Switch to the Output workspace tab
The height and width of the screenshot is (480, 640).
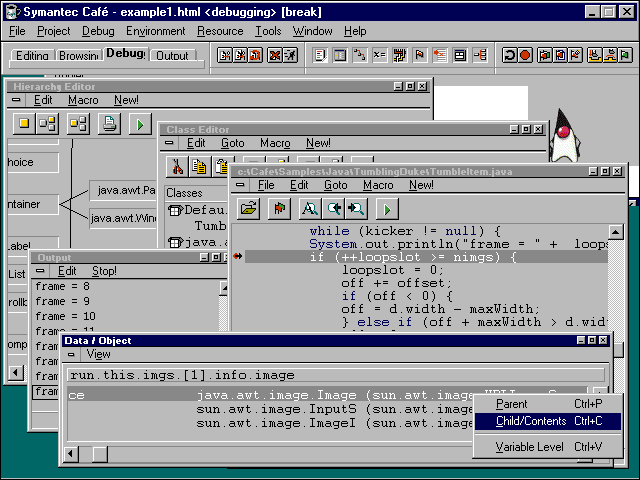pyautogui.click(x=172, y=55)
